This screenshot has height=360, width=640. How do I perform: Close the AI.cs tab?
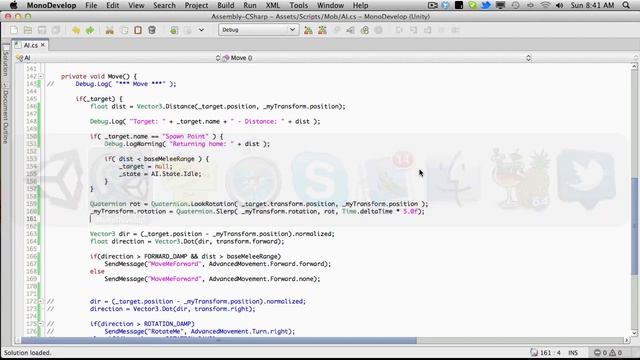[43, 45]
